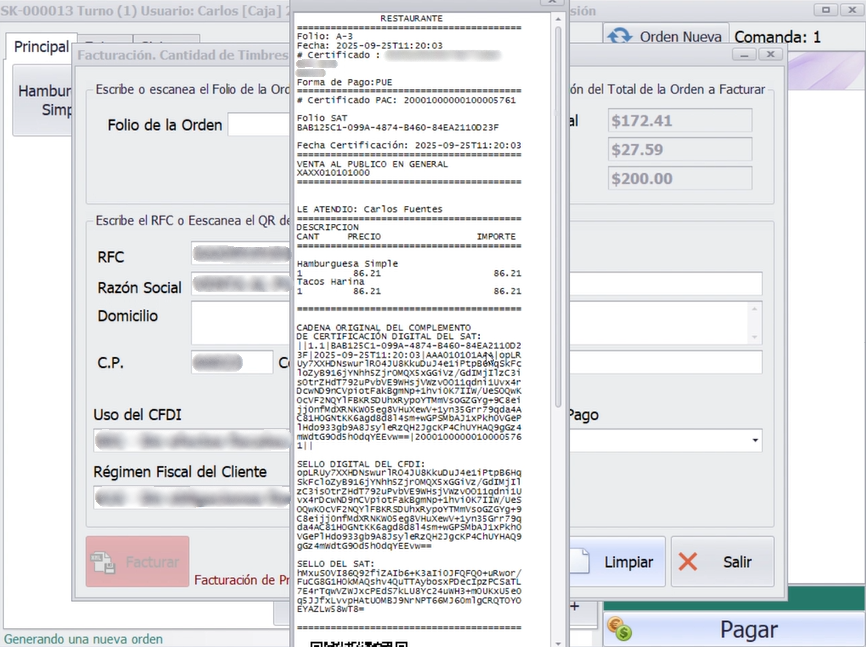
Task: Switch to the Principal tab
Action: (x=41, y=47)
